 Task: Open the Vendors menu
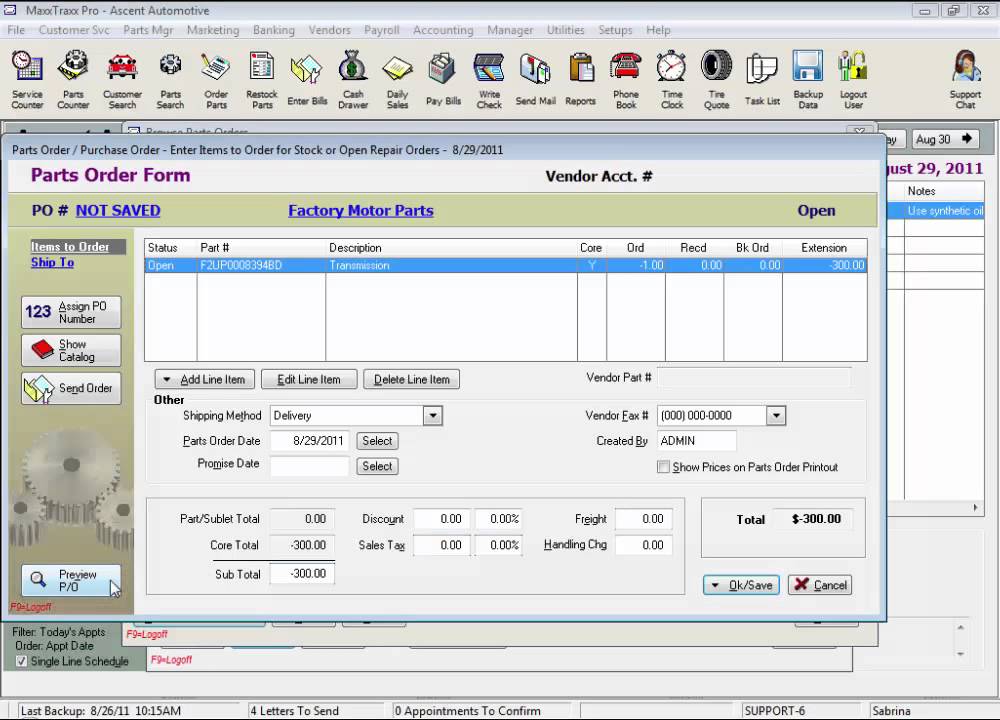[329, 30]
